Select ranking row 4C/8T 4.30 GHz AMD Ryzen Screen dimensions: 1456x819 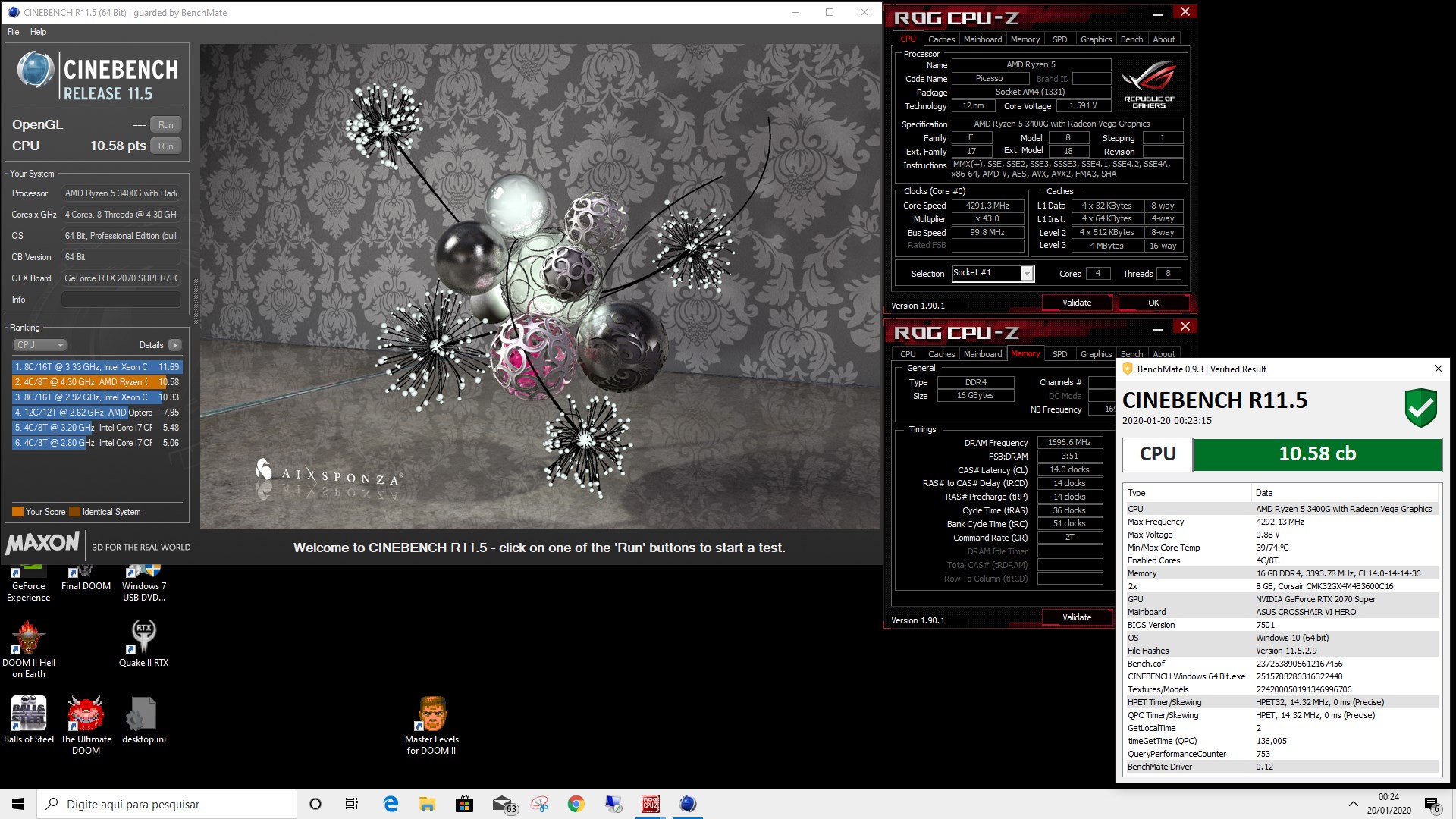(x=96, y=382)
